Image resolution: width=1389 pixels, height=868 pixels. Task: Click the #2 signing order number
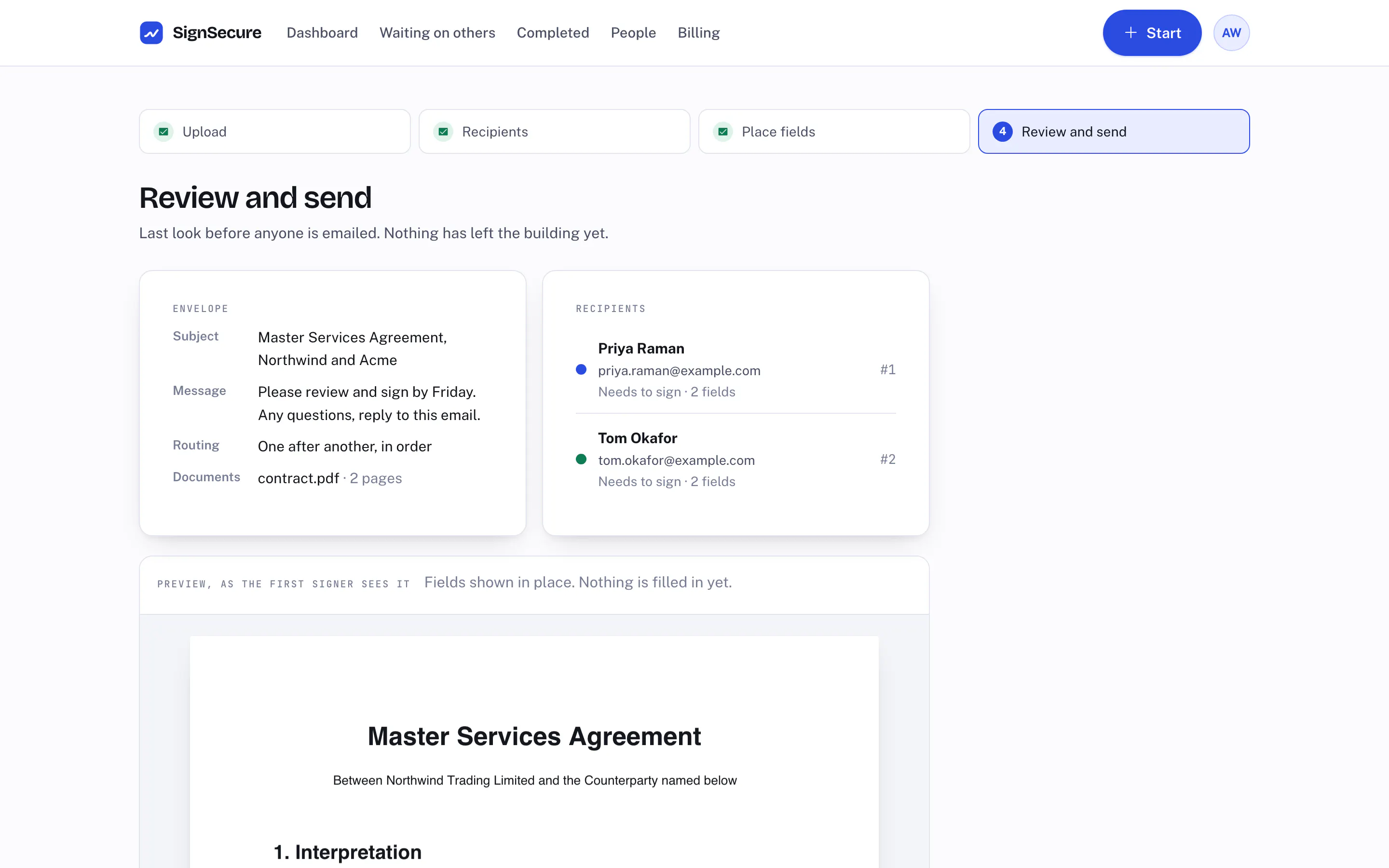tap(887, 459)
